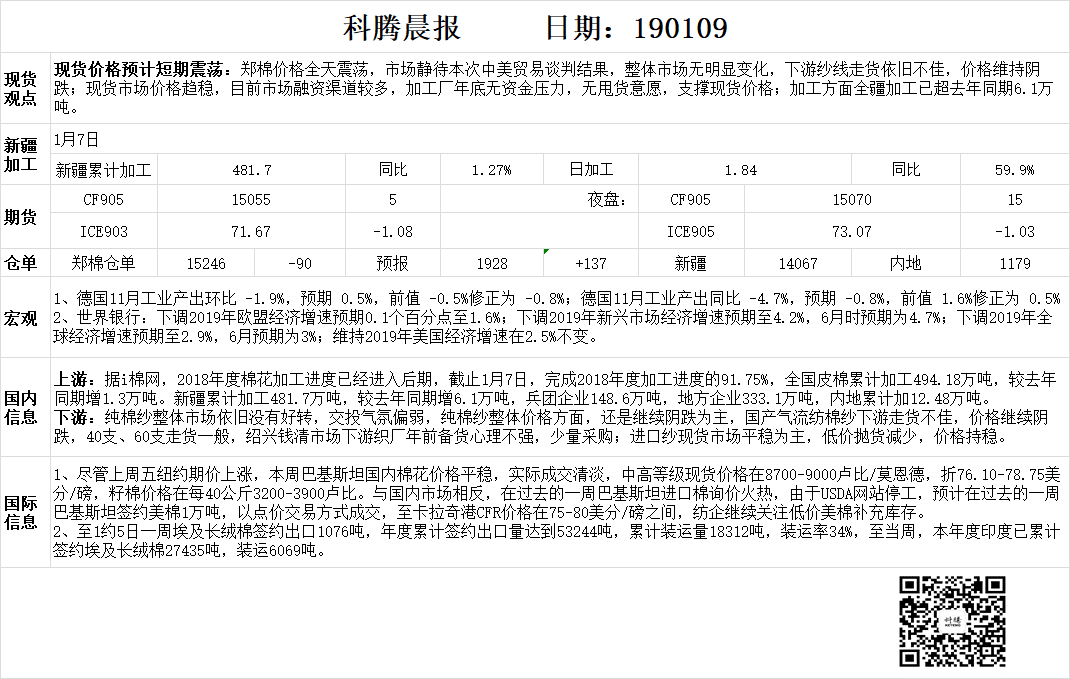The image size is (1070, 679).
Task: Click the QR code image
Action: [952, 621]
